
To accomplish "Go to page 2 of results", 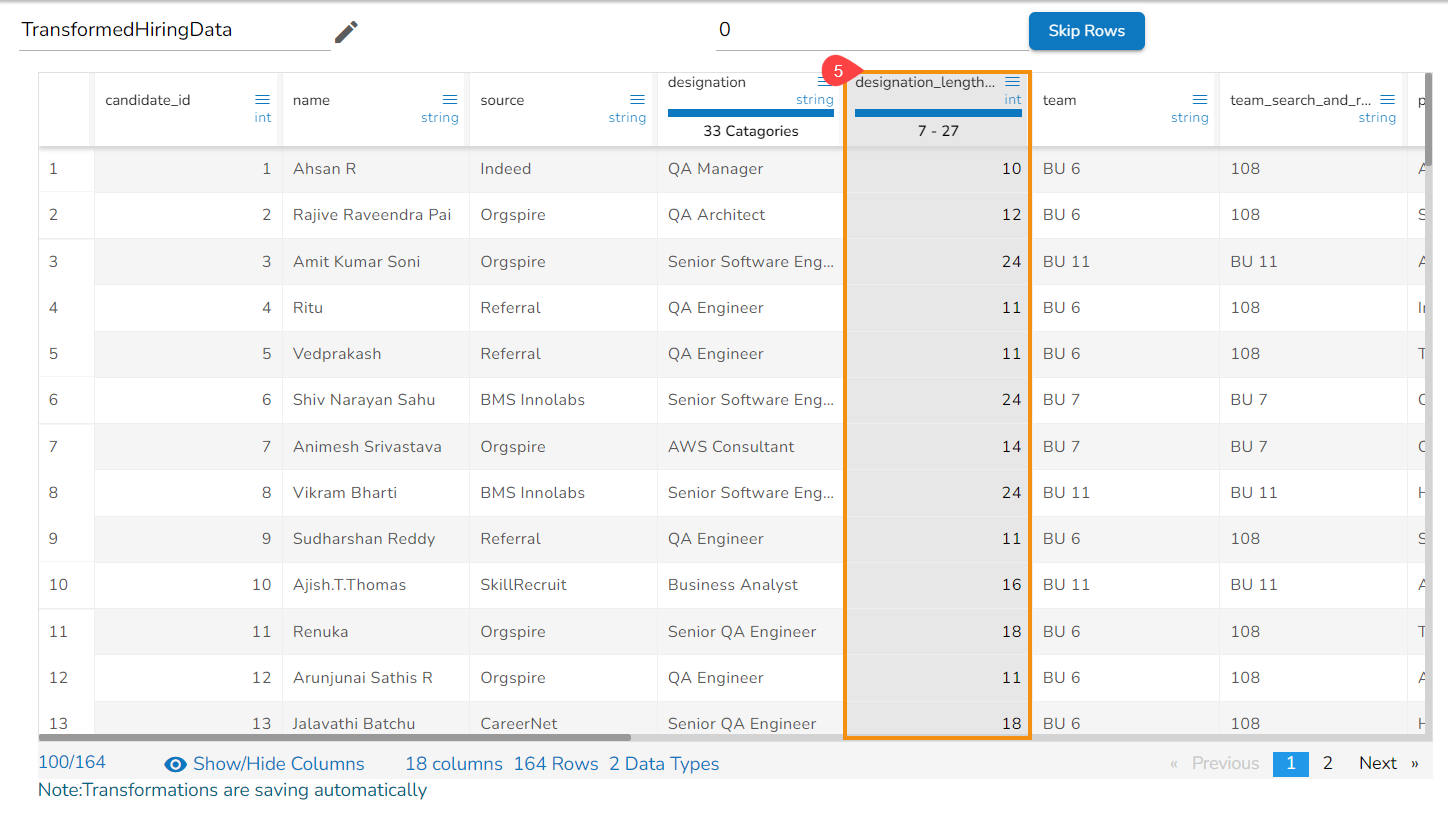I will tap(1327, 764).
